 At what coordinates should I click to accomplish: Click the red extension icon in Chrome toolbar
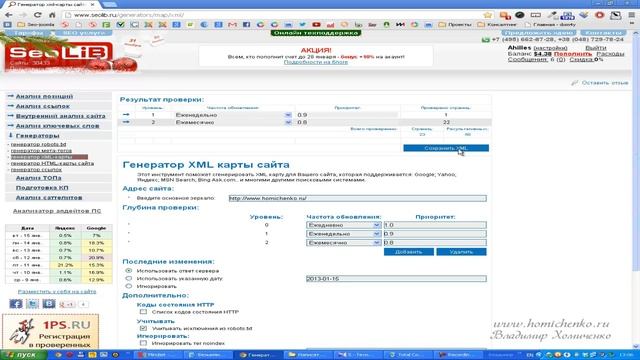600,15
